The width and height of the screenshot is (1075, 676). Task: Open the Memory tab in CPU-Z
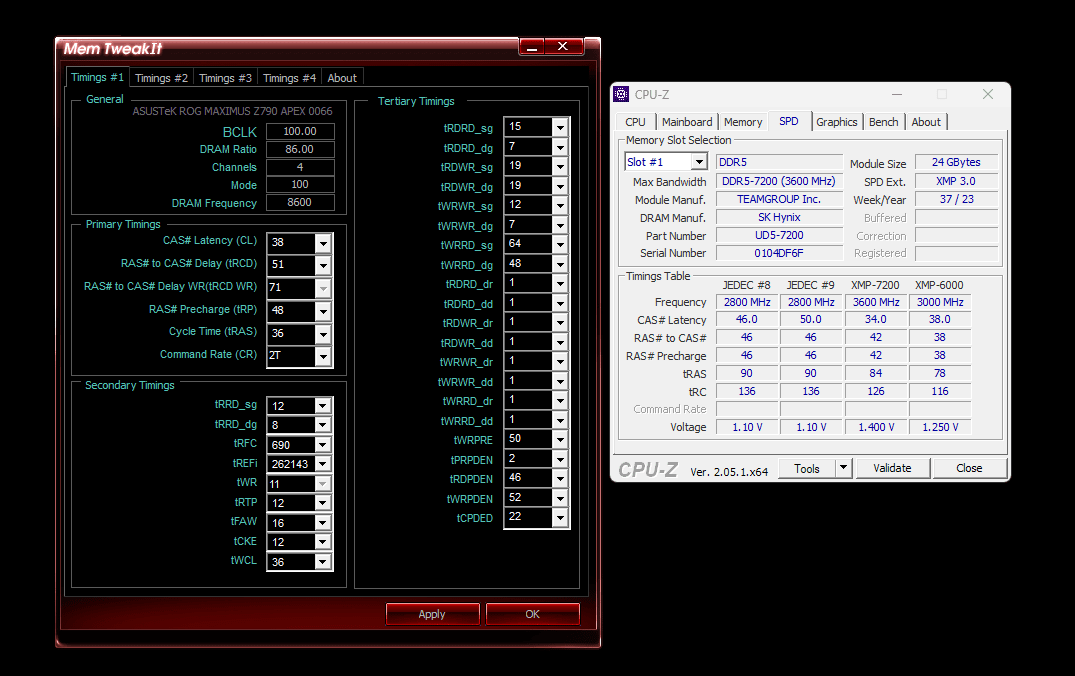(x=743, y=122)
